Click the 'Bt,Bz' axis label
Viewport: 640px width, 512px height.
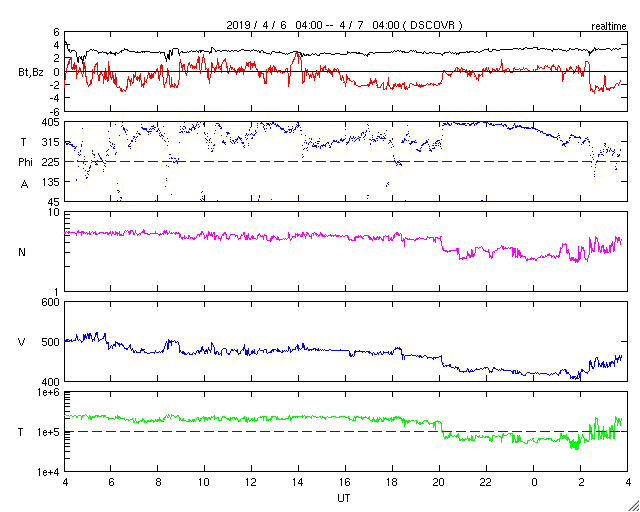point(31,72)
